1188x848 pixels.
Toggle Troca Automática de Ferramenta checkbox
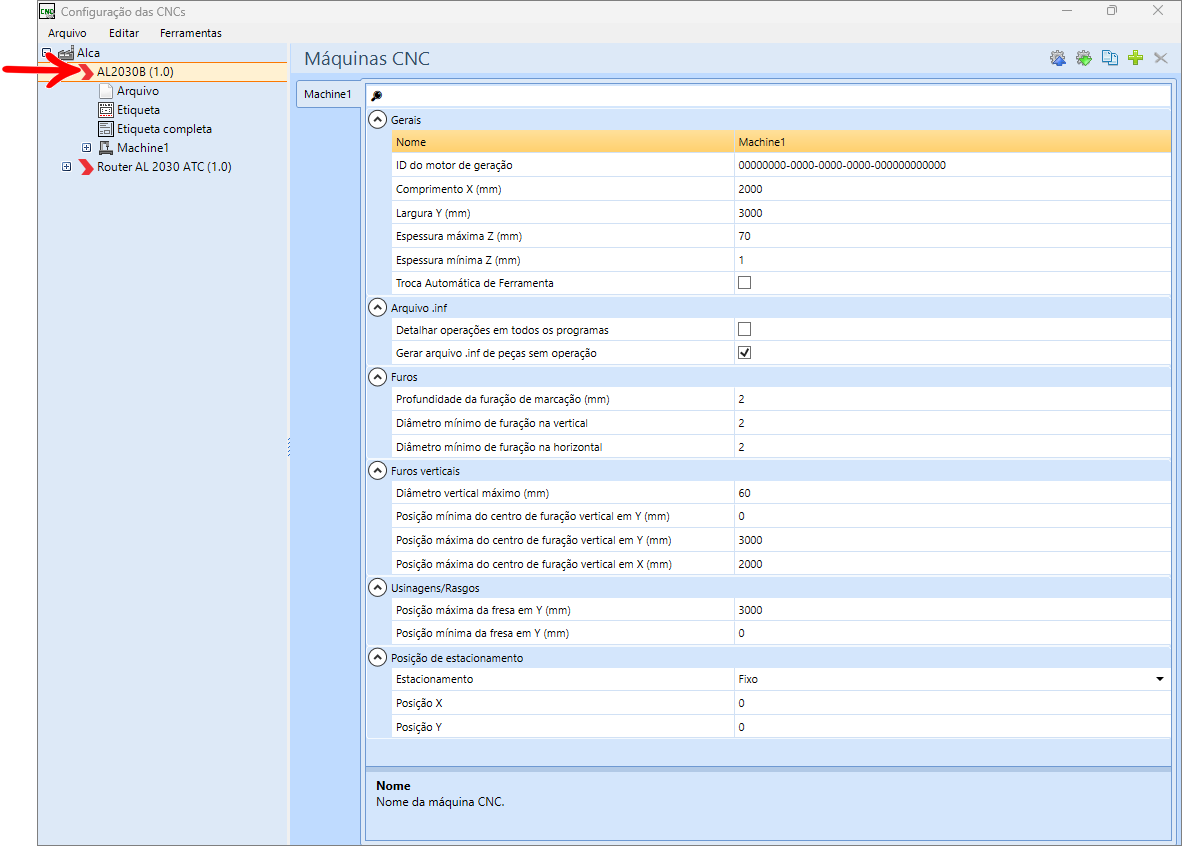[745, 283]
